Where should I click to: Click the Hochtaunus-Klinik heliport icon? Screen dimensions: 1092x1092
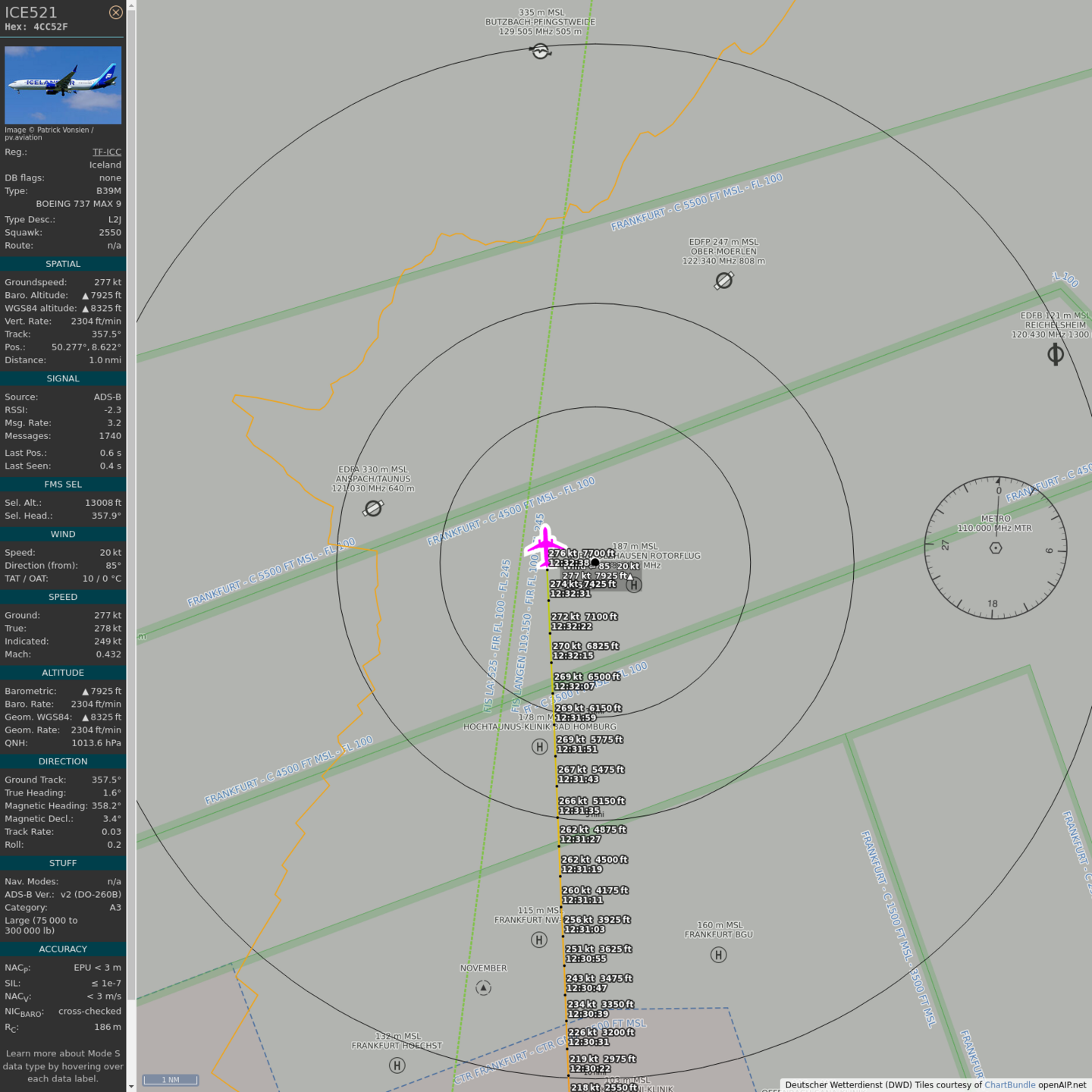pos(539,747)
